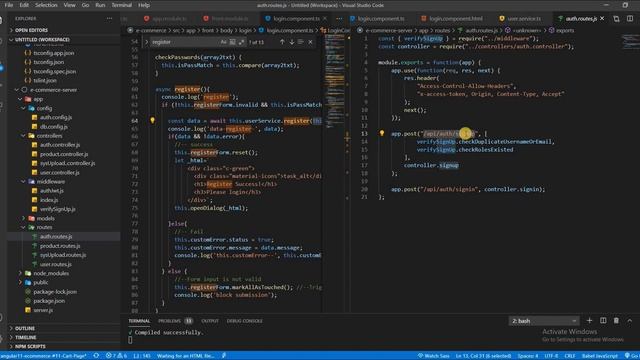Switch to user.service.ts tab
This screenshot has width=640, height=360.
pyautogui.click(x=524, y=19)
